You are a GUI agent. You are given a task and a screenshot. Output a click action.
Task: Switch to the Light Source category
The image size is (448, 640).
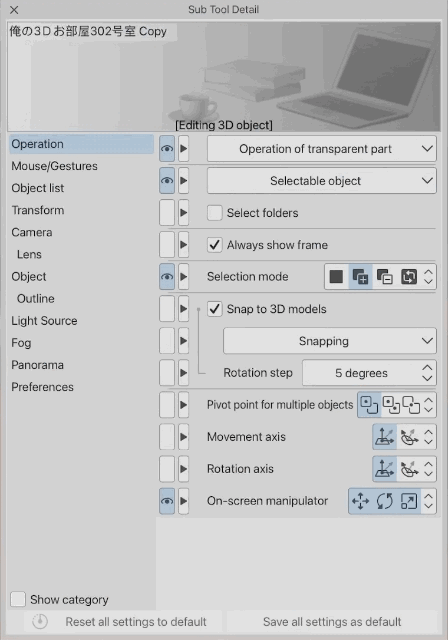tap(44, 321)
